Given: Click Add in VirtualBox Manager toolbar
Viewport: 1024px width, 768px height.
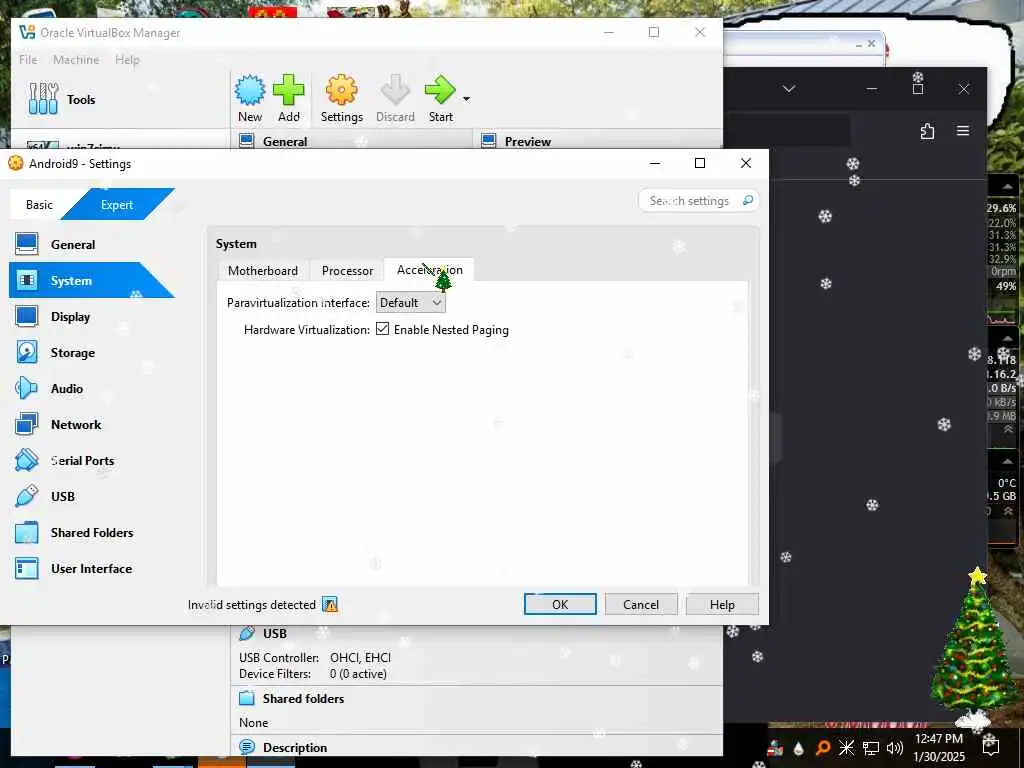Looking at the screenshot, I should click(x=289, y=99).
